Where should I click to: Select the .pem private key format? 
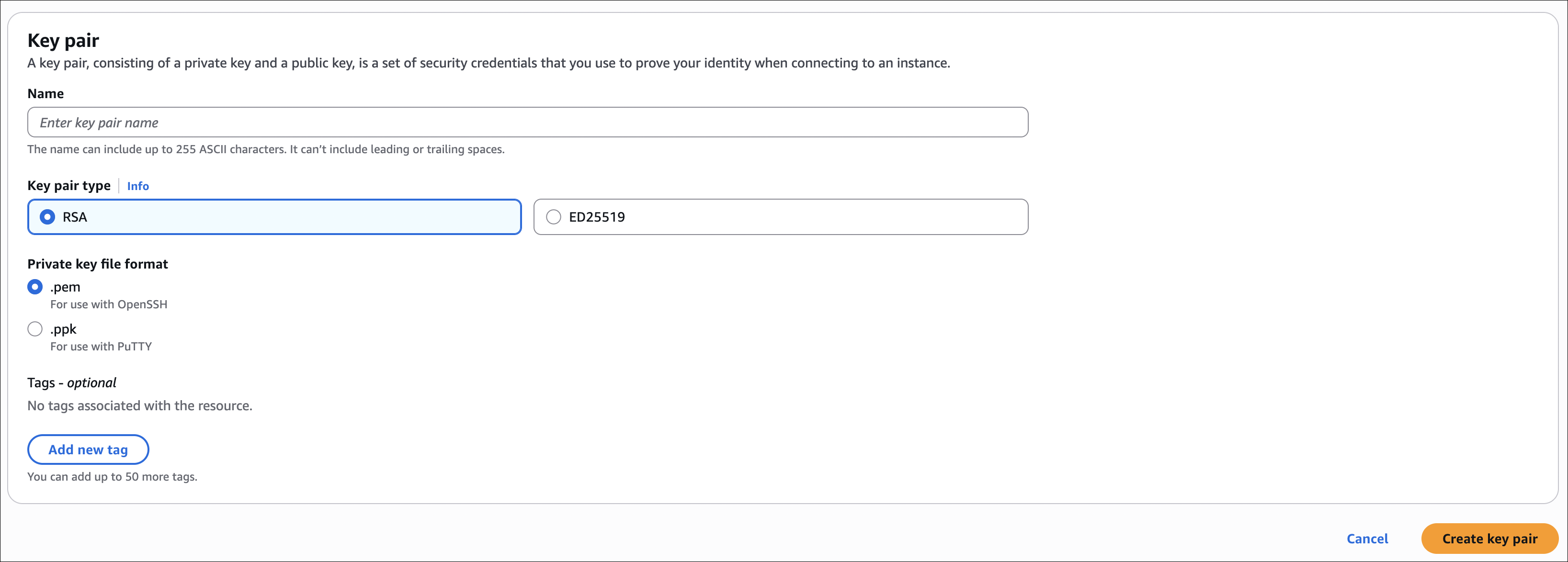[x=35, y=287]
